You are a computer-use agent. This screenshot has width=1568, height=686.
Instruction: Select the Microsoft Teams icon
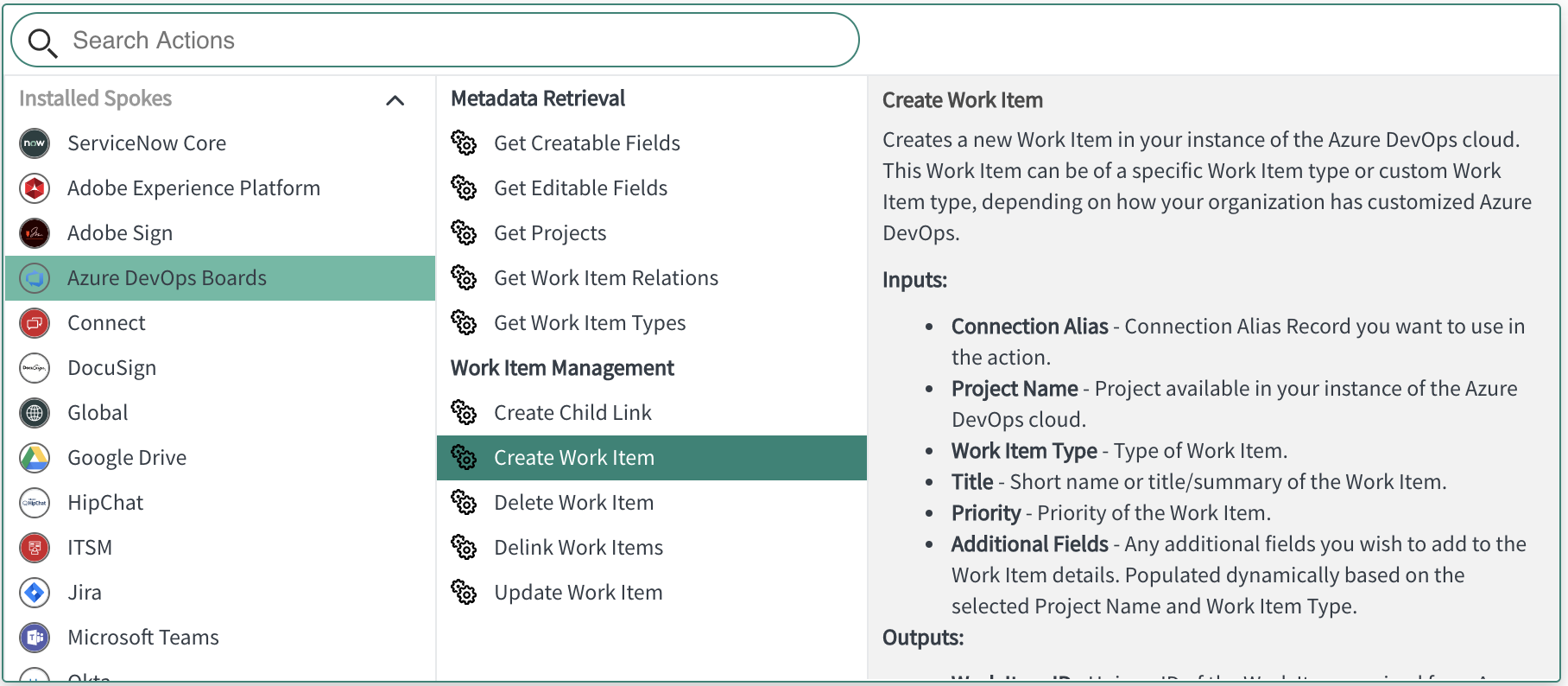tap(35, 638)
